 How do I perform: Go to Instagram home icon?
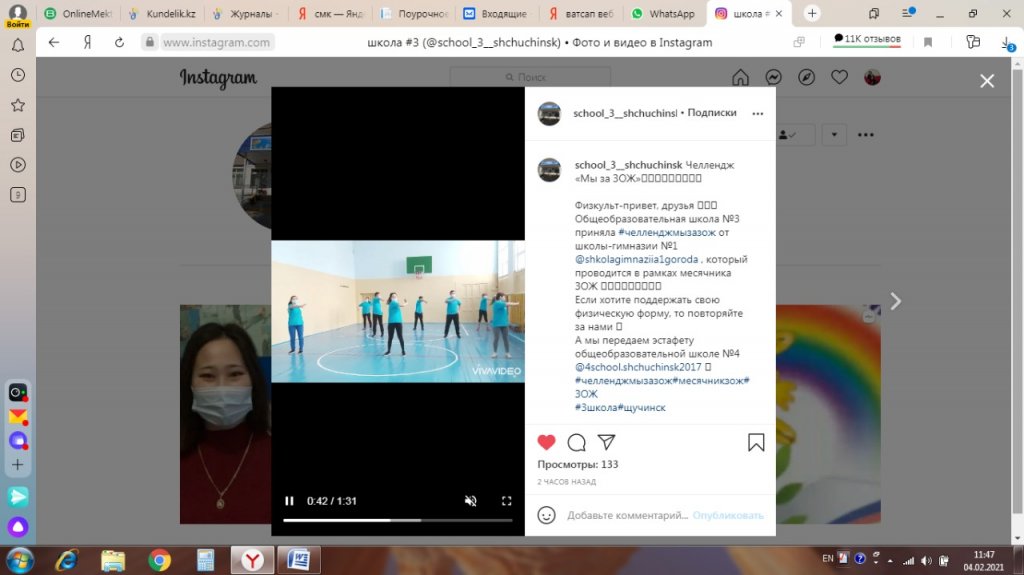740,78
